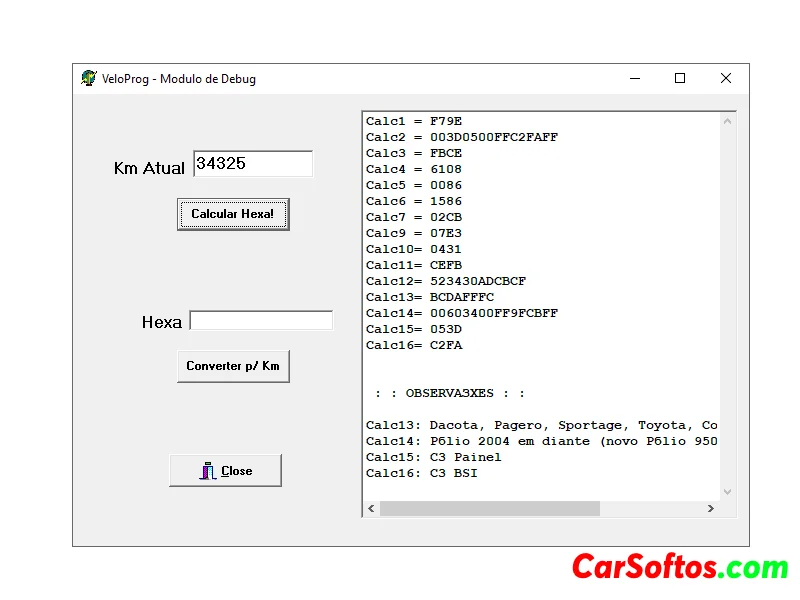Click the Calc15: C3 Painel note line

click(x=434, y=457)
